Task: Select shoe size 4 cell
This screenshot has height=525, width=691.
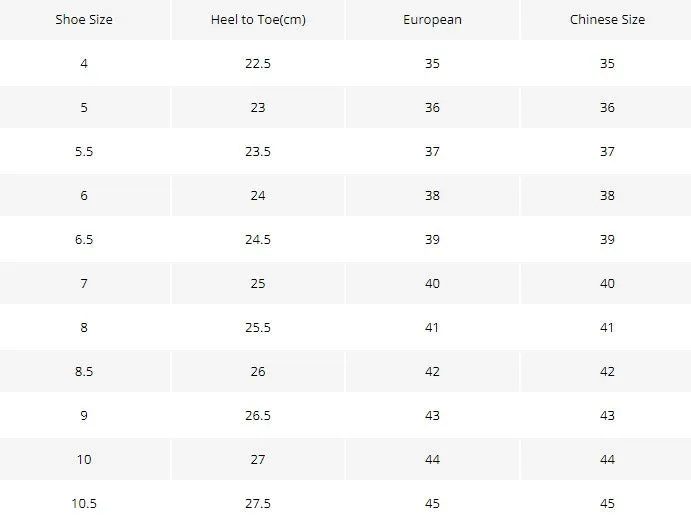Action: [84, 63]
